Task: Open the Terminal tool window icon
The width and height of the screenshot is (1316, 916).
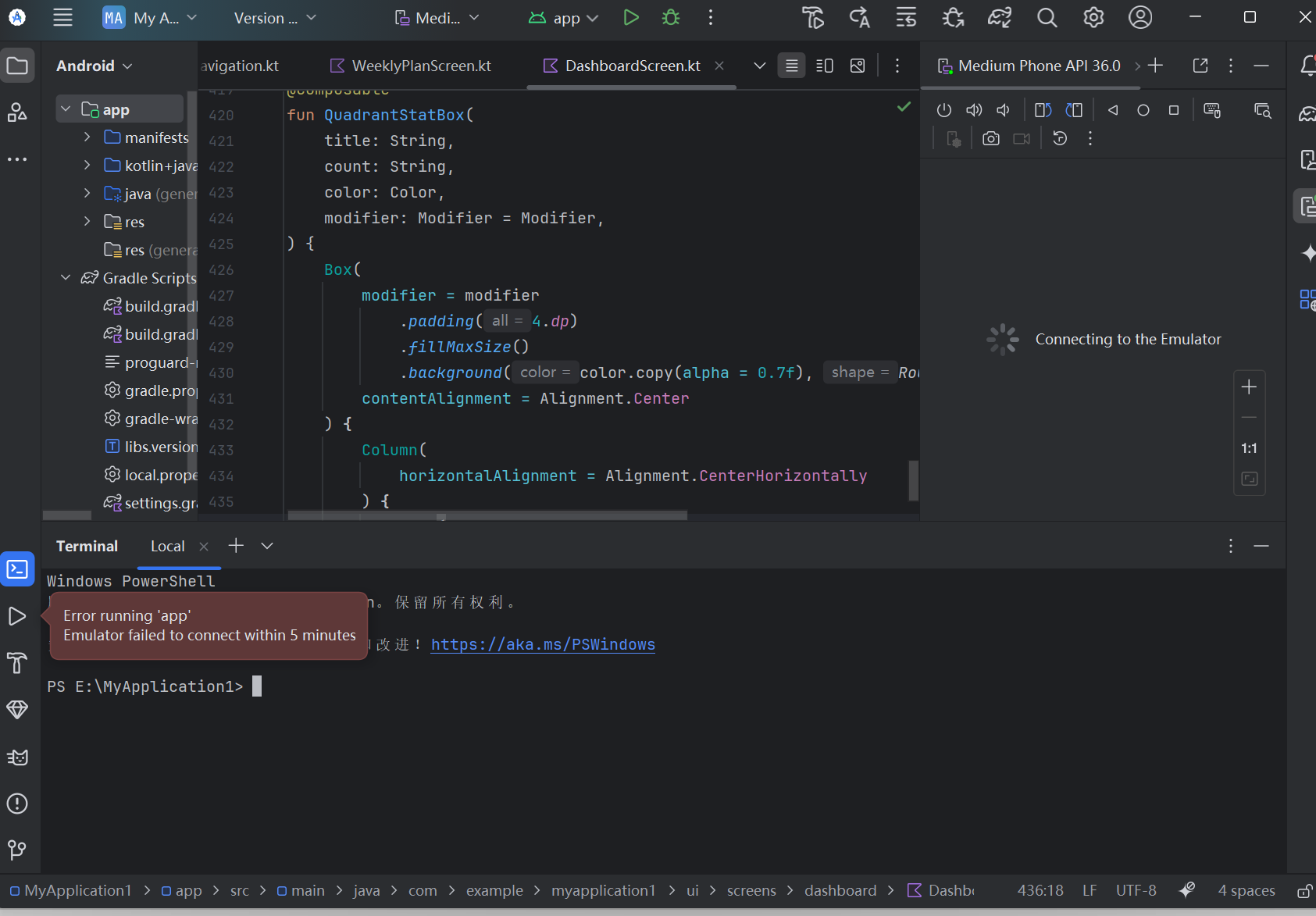Action: pyautogui.click(x=17, y=569)
